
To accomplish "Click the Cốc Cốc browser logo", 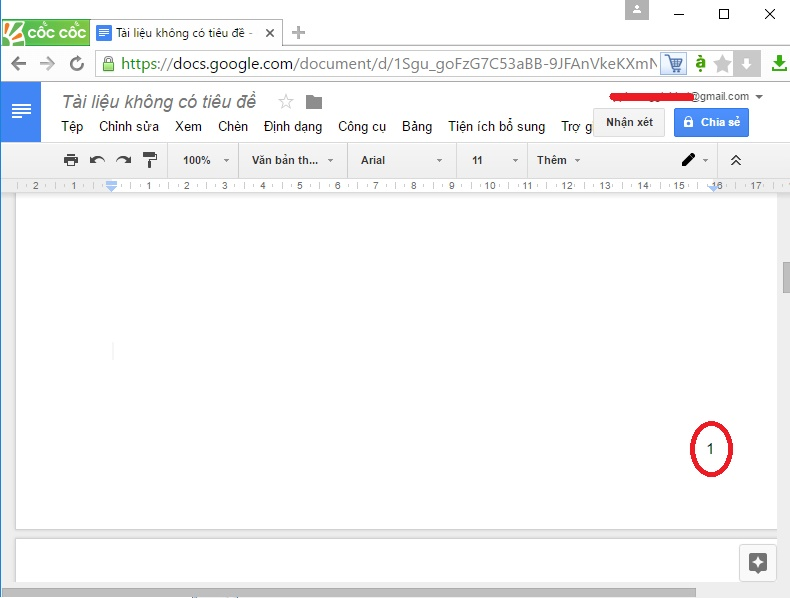I will pos(45,32).
